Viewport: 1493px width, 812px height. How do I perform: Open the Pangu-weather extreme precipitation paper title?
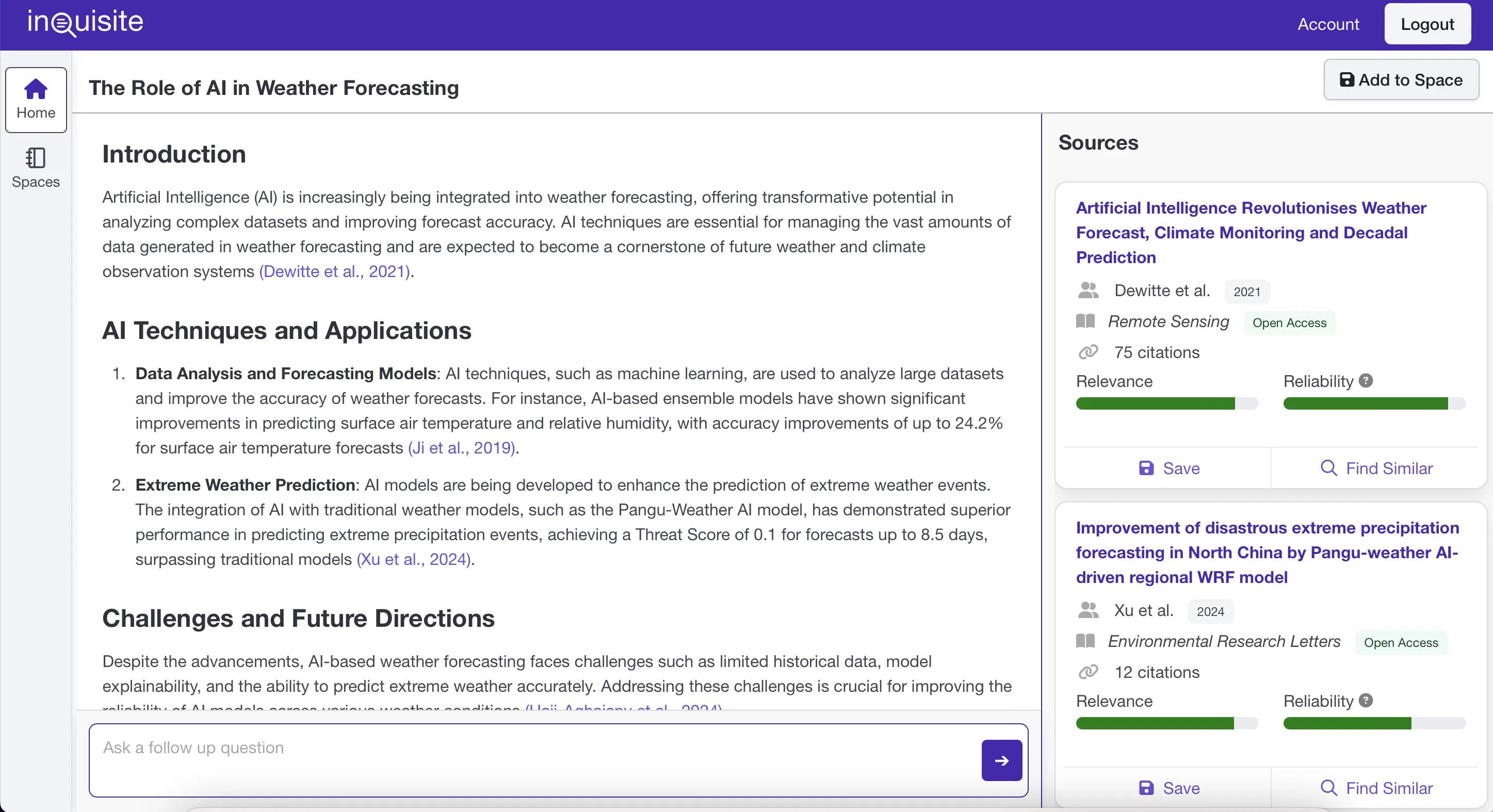pyautogui.click(x=1267, y=552)
